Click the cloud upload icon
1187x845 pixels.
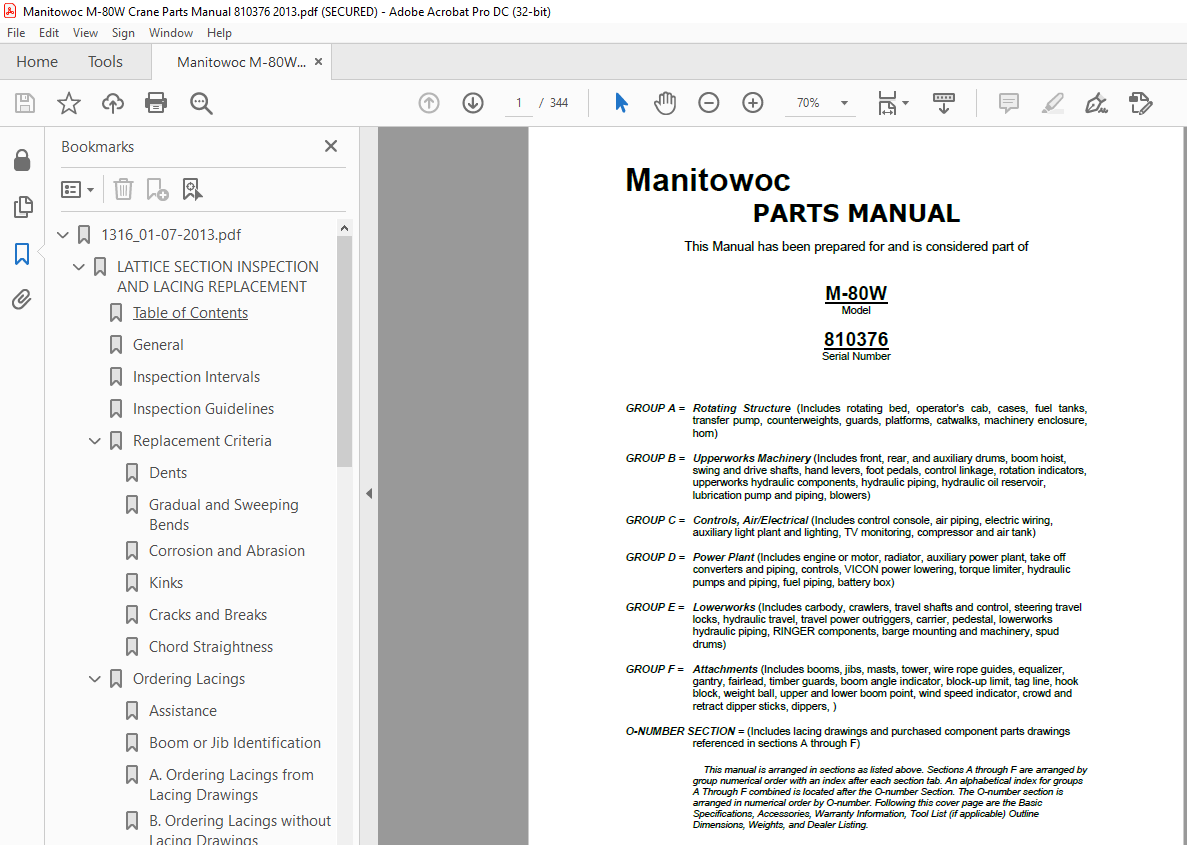pyautogui.click(x=113, y=103)
